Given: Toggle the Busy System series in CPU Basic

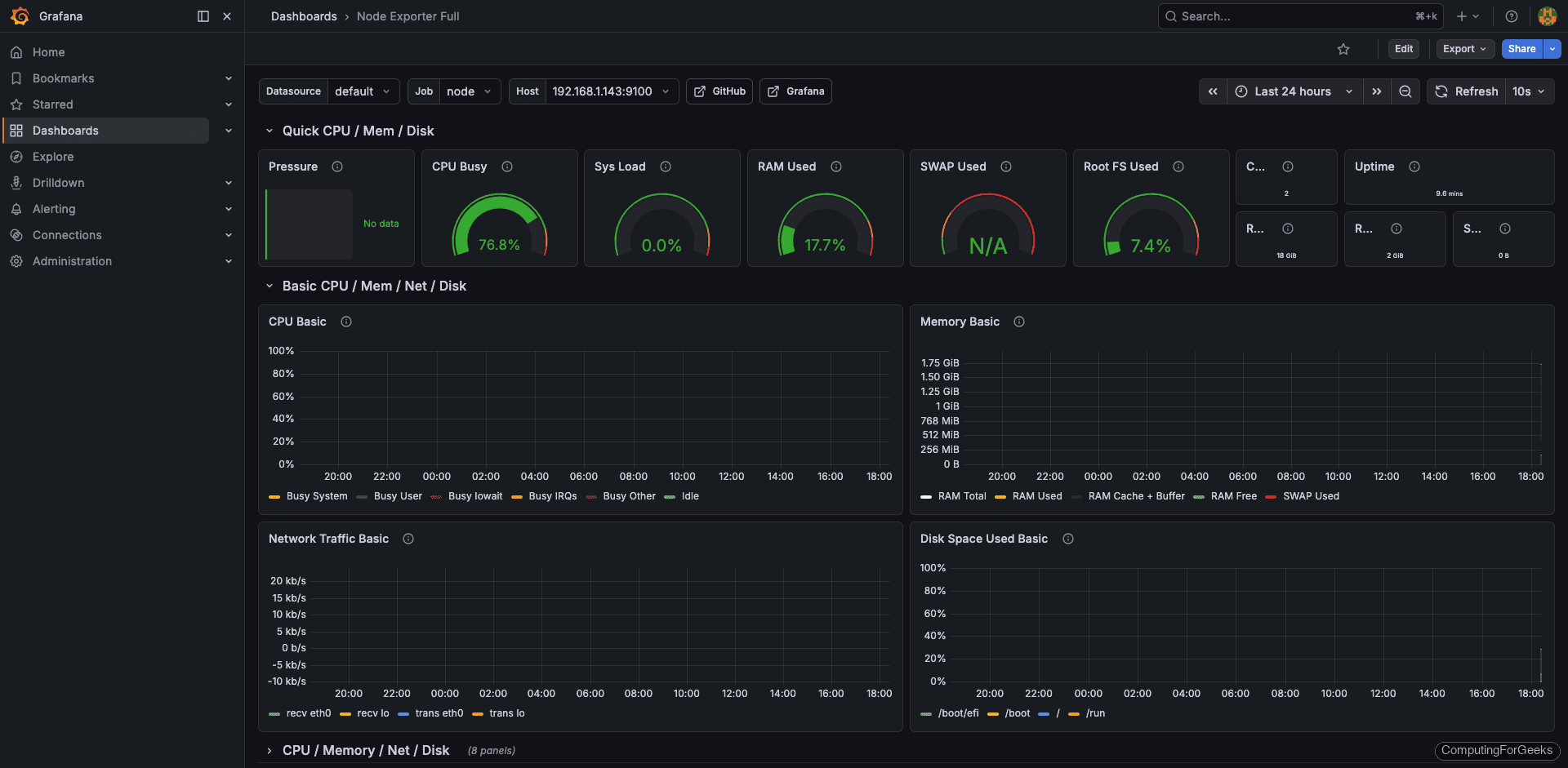Looking at the screenshot, I should pyautogui.click(x=316, y=496).
